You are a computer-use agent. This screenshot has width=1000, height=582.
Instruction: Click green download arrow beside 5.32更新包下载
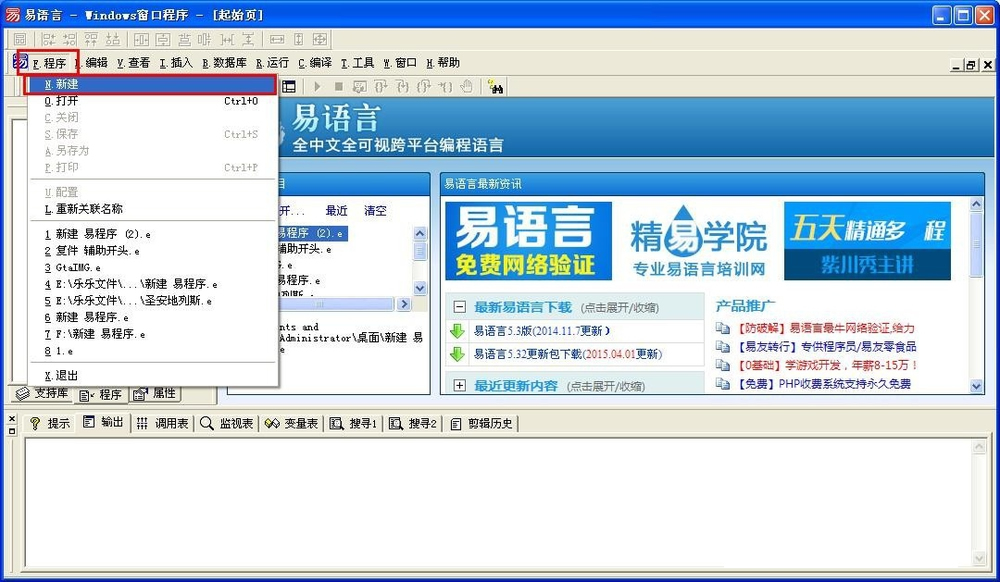coord(457,354)
